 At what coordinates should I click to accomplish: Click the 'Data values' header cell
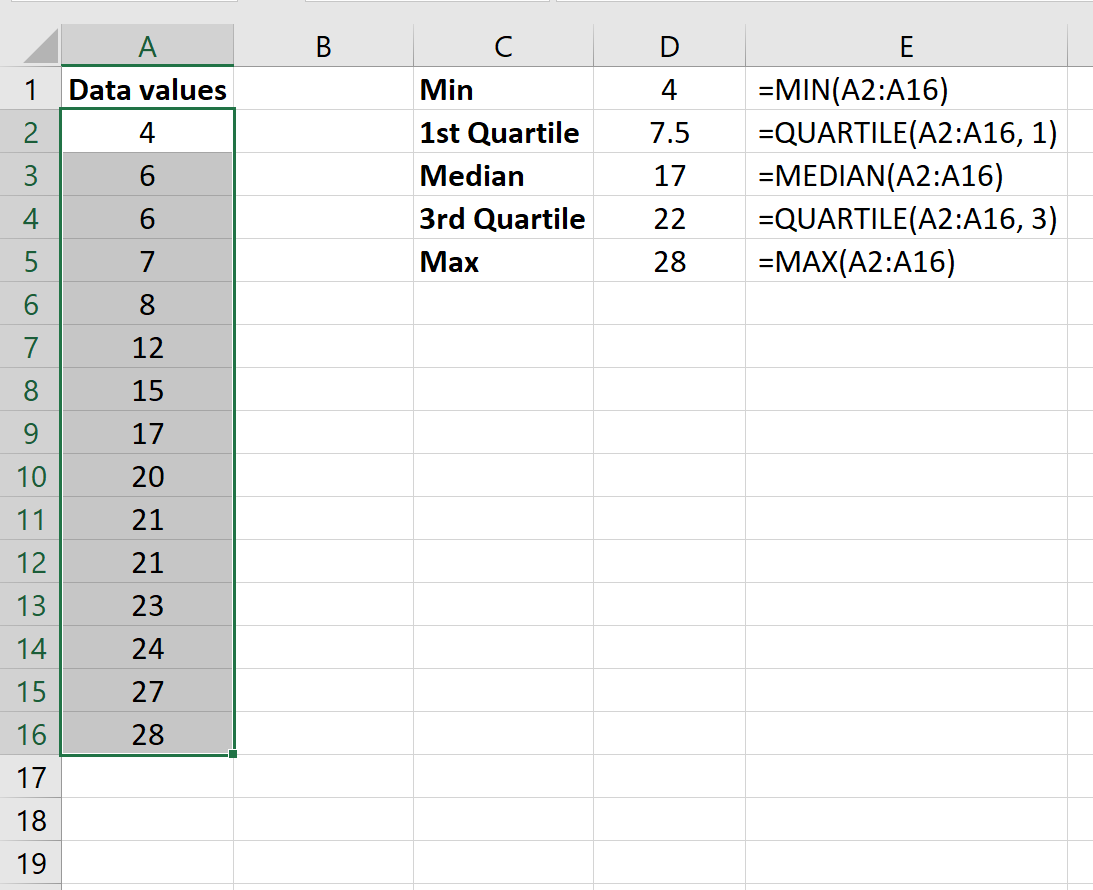(x=147, y=89)
